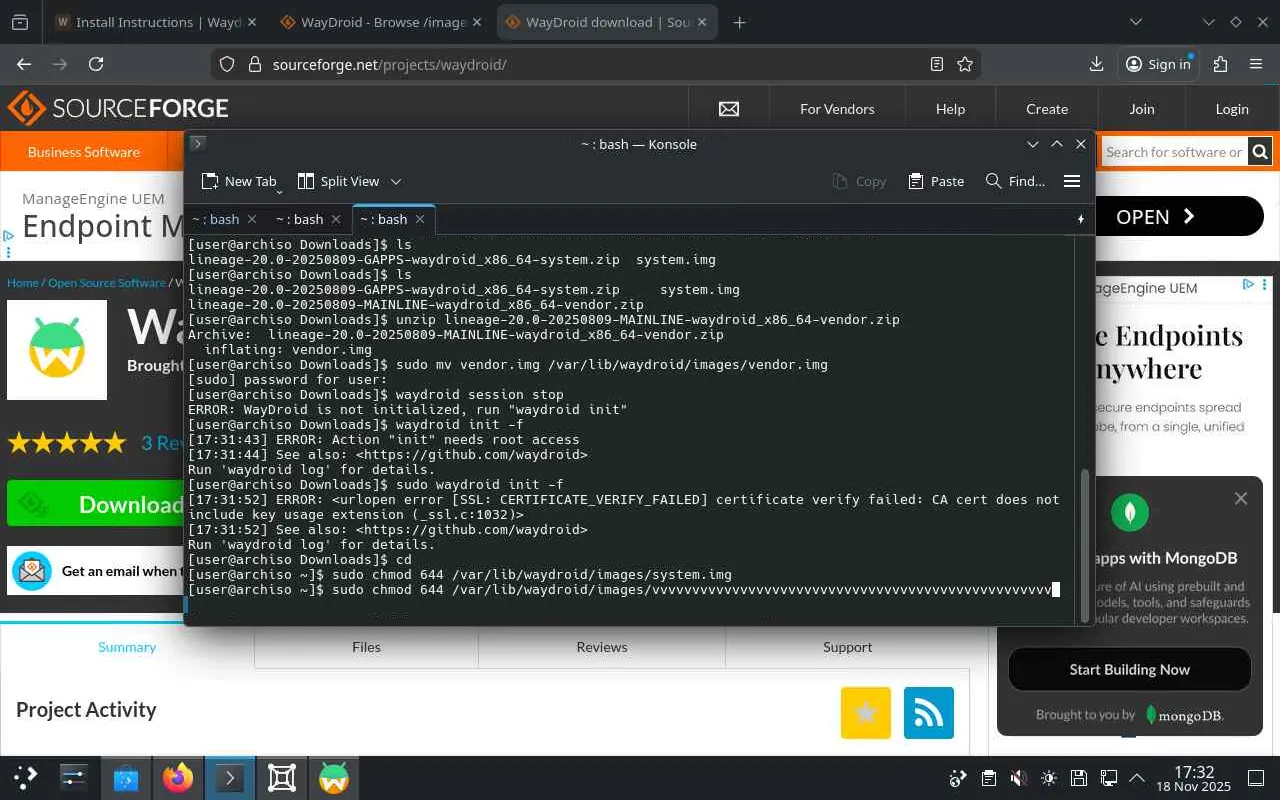Open Konsole hamburger menu
Screen dimensions: 1280x800
pyautogui.click(x=1072, y=181)
